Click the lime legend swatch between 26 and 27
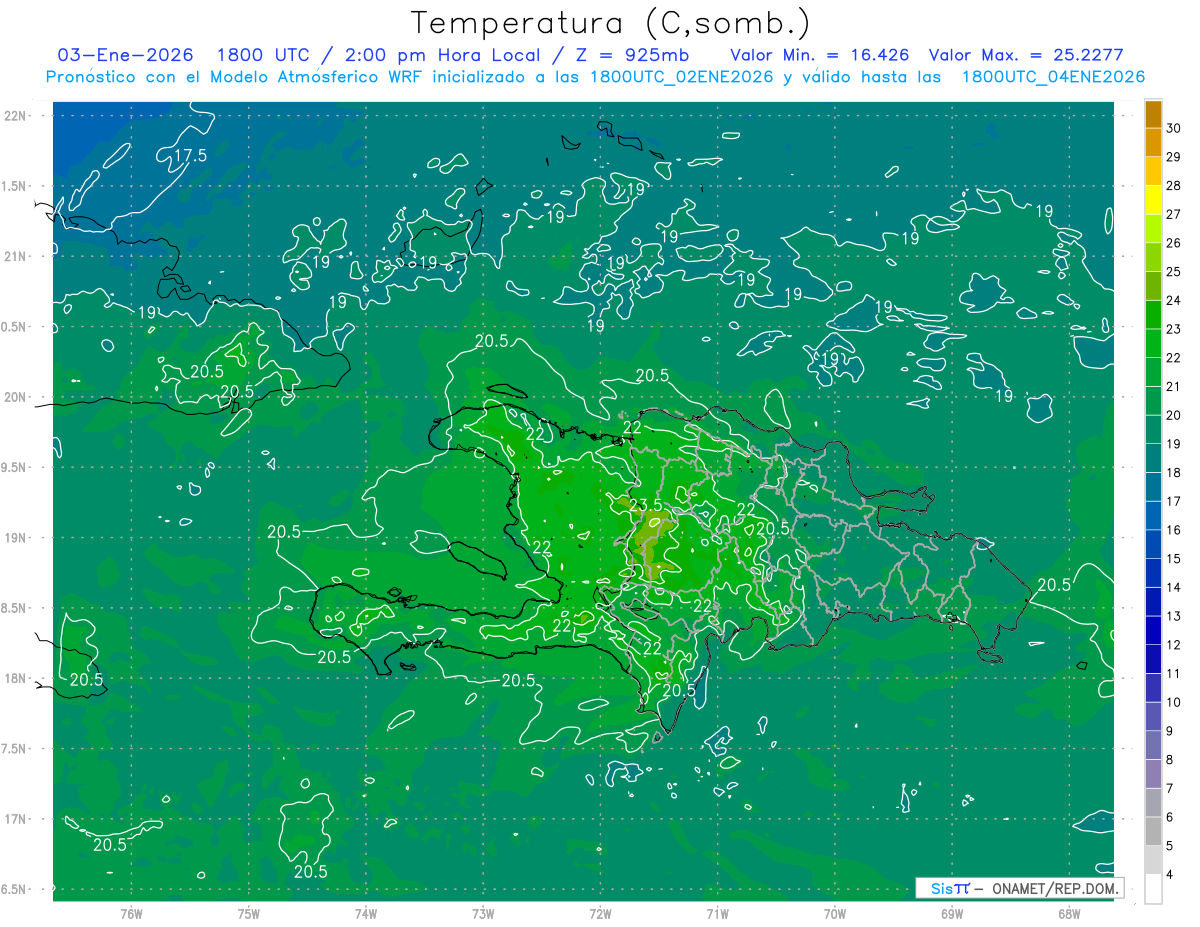This screenshot has height=927, width=1200. [1153, 229]
